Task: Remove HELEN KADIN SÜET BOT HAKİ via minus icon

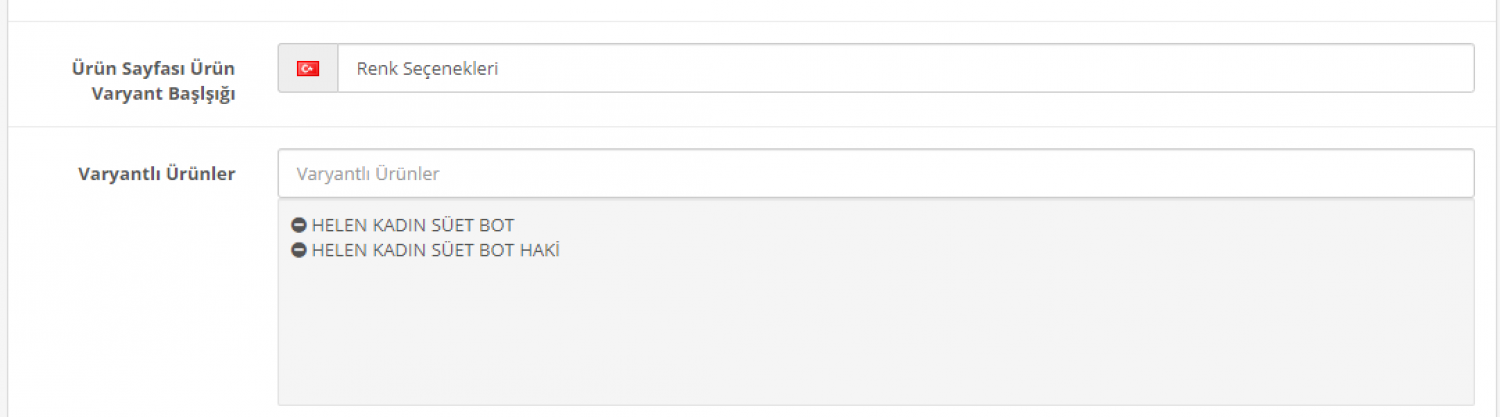Action: 298,250
